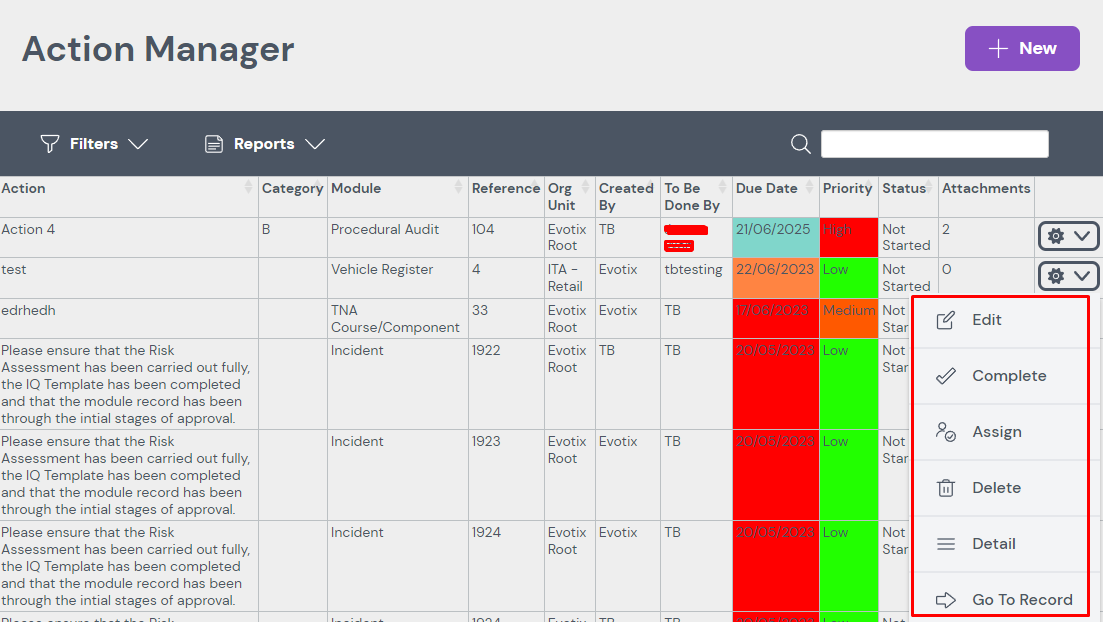Screen dimensions: 1103x622
Task: Create a New action
Action: tap(1021, 48)
